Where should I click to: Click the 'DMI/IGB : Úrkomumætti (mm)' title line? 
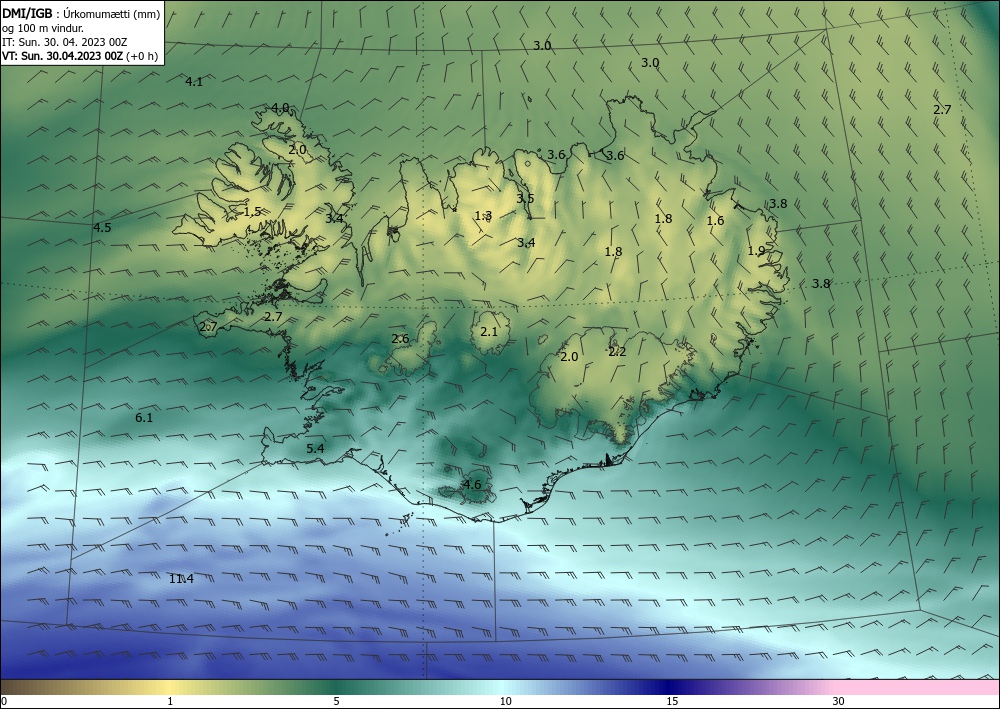[80, 15]
